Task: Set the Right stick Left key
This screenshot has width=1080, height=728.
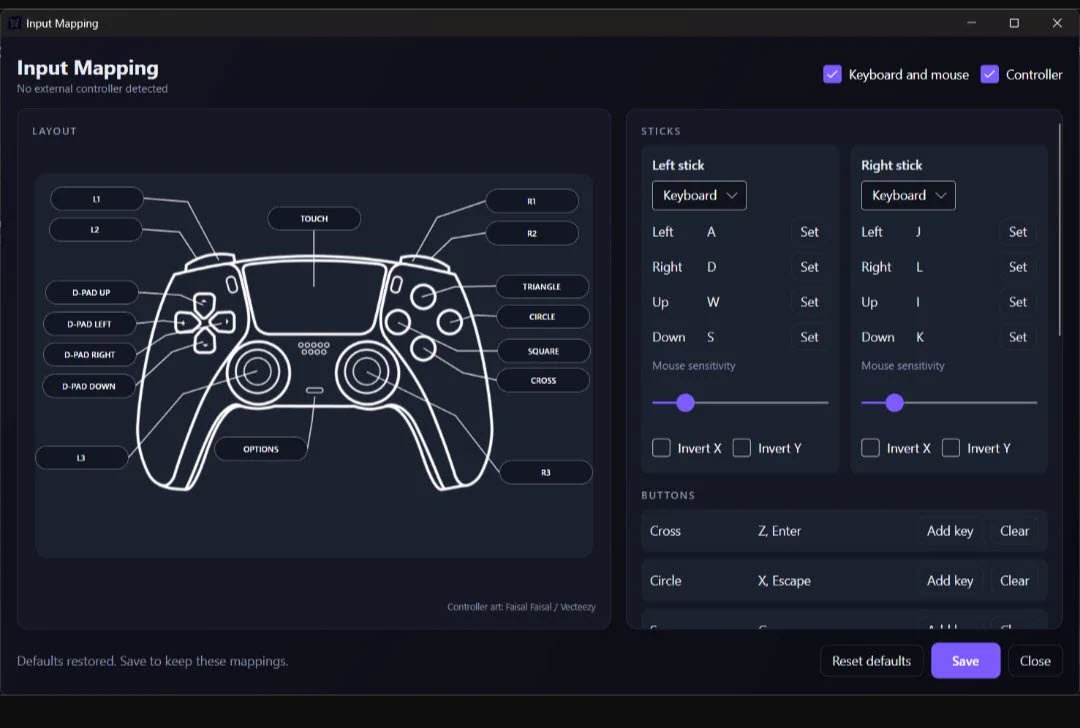Action: 1018,232
